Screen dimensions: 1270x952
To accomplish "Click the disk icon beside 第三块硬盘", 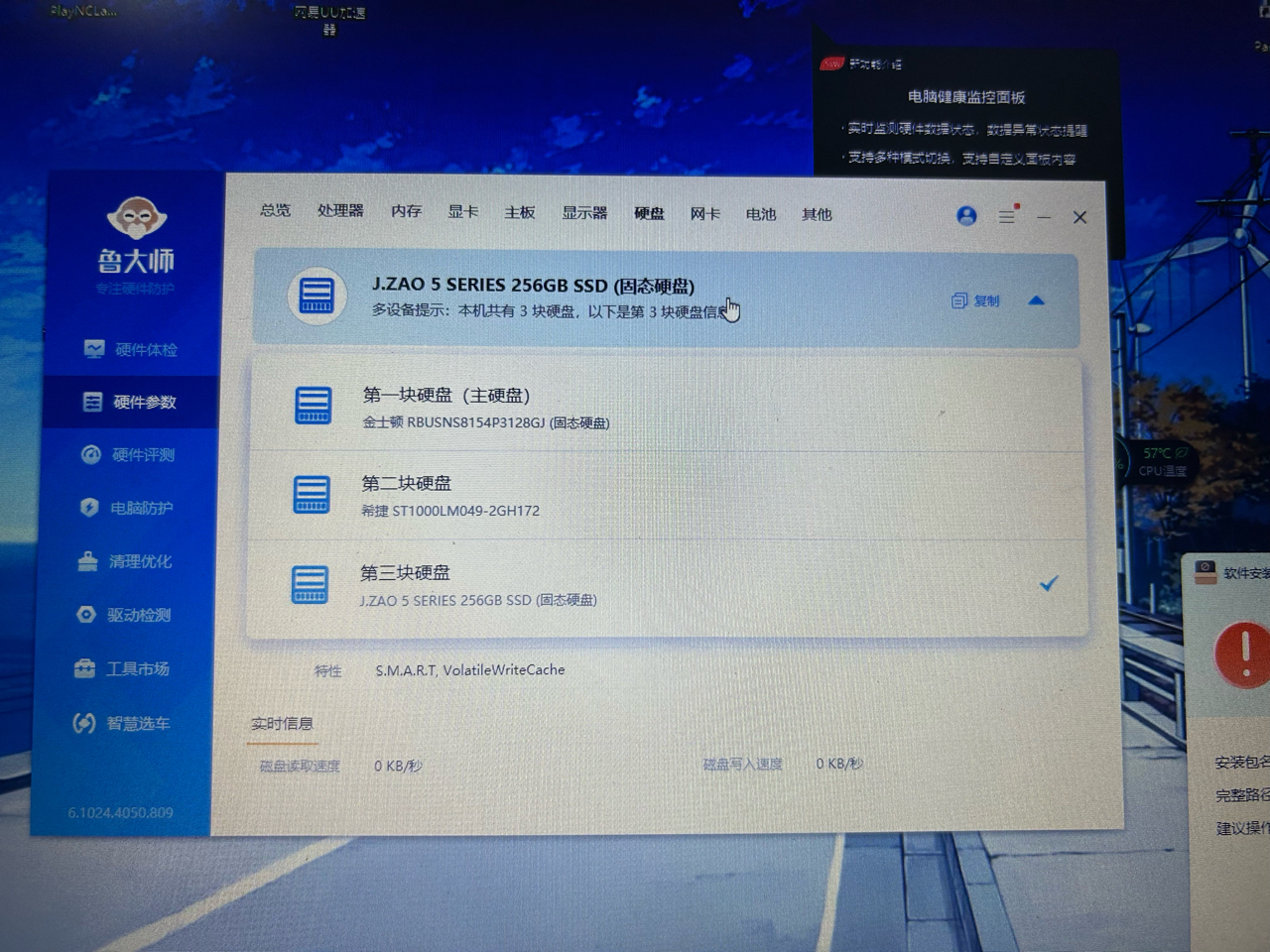I will coord(309,584).
